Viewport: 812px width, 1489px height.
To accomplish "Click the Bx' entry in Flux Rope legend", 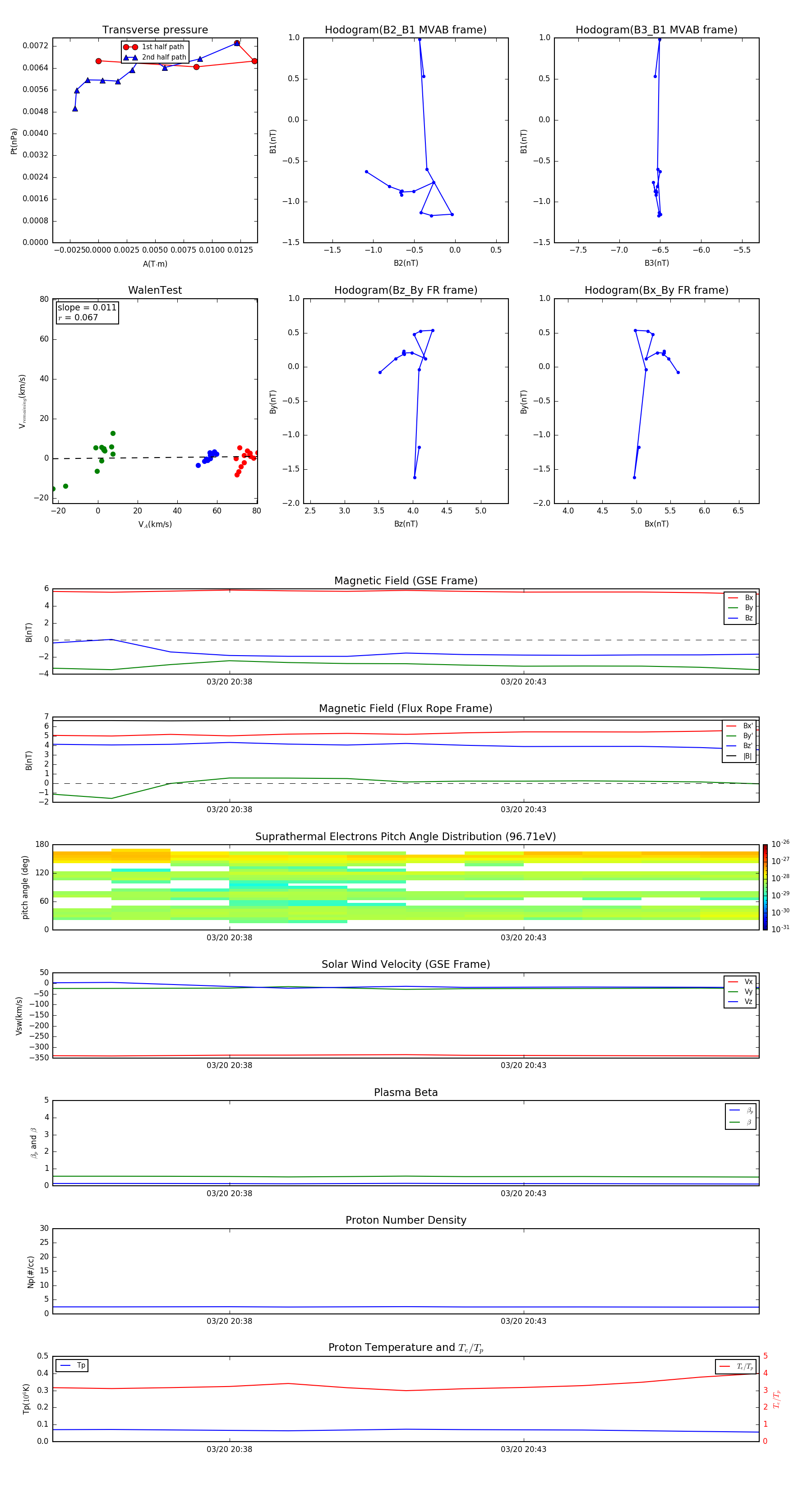I will coord(739,726).
